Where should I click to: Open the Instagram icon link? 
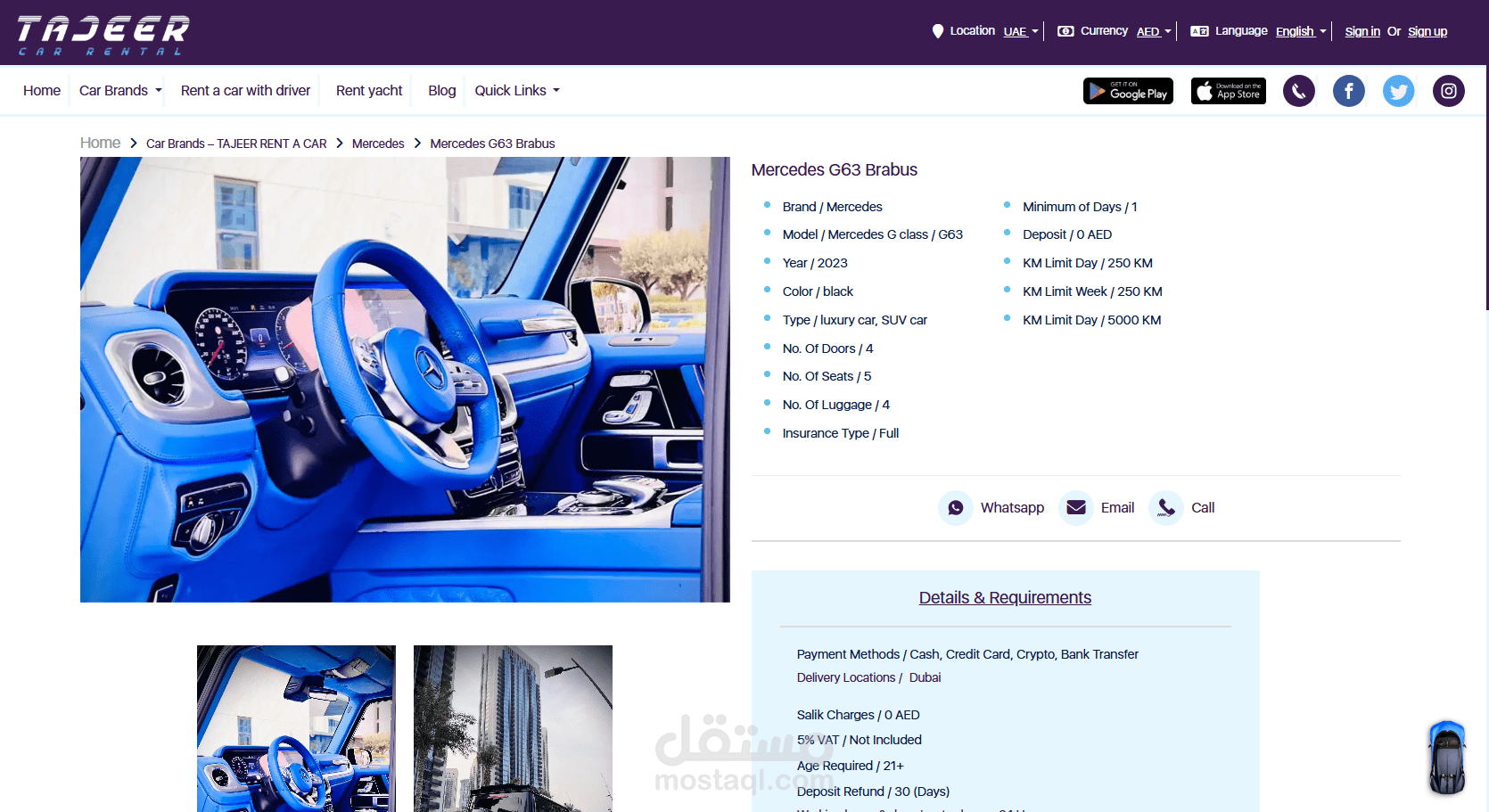[x=1449, y=91]
